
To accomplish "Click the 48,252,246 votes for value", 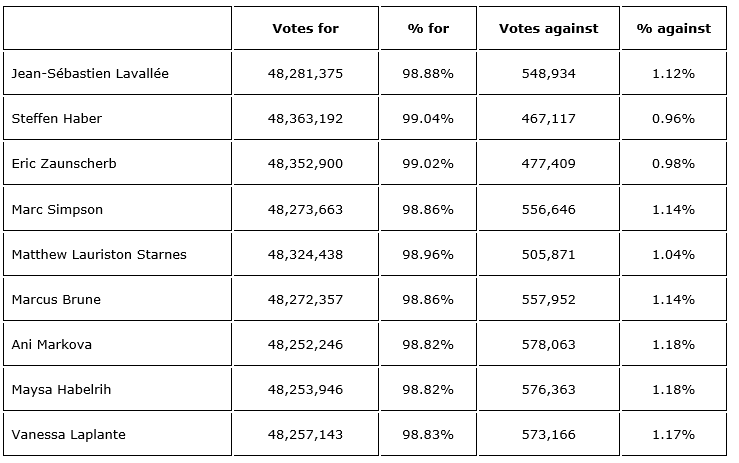I will tap(305, 345).
